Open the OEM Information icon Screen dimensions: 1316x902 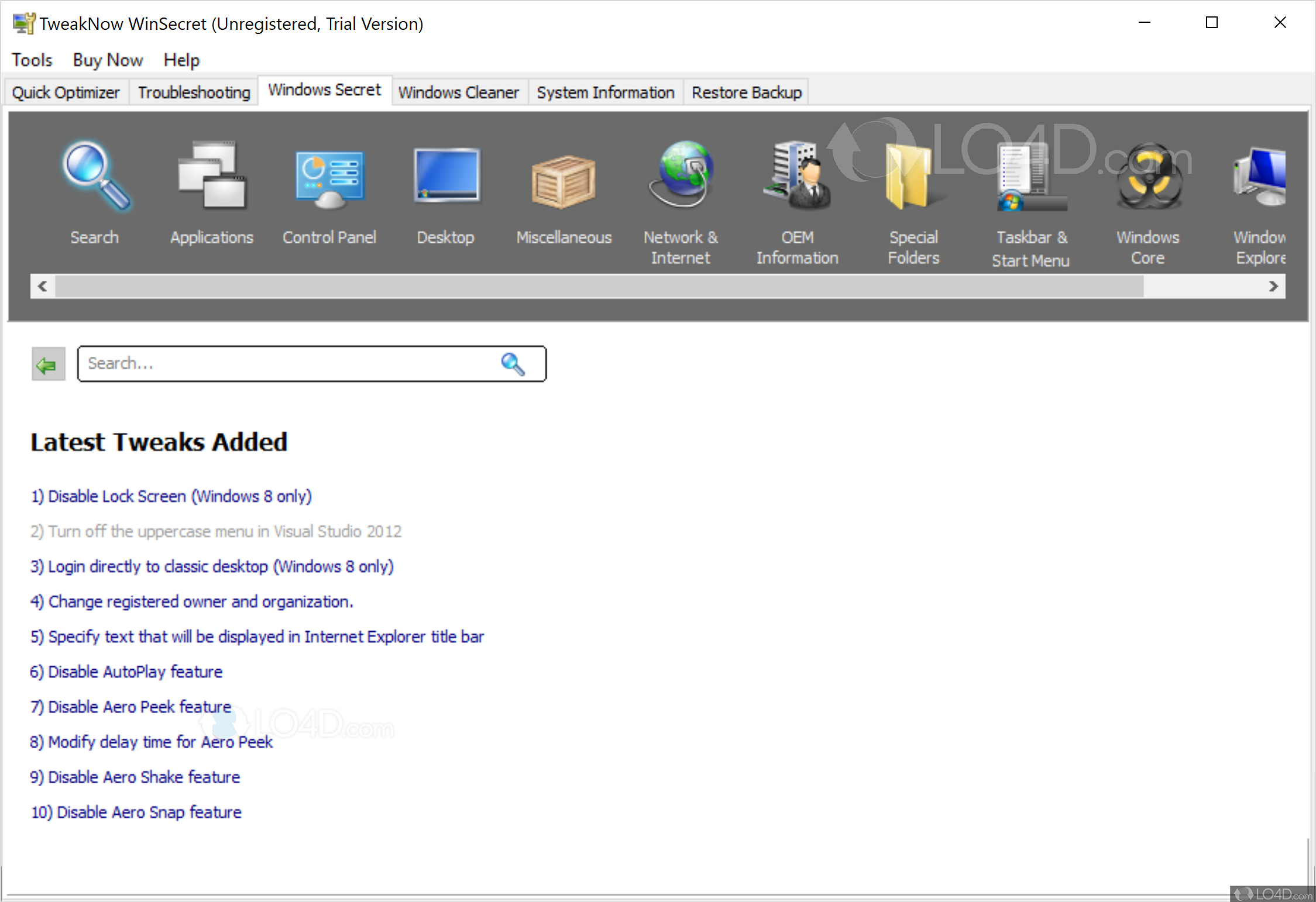(798, 176)
